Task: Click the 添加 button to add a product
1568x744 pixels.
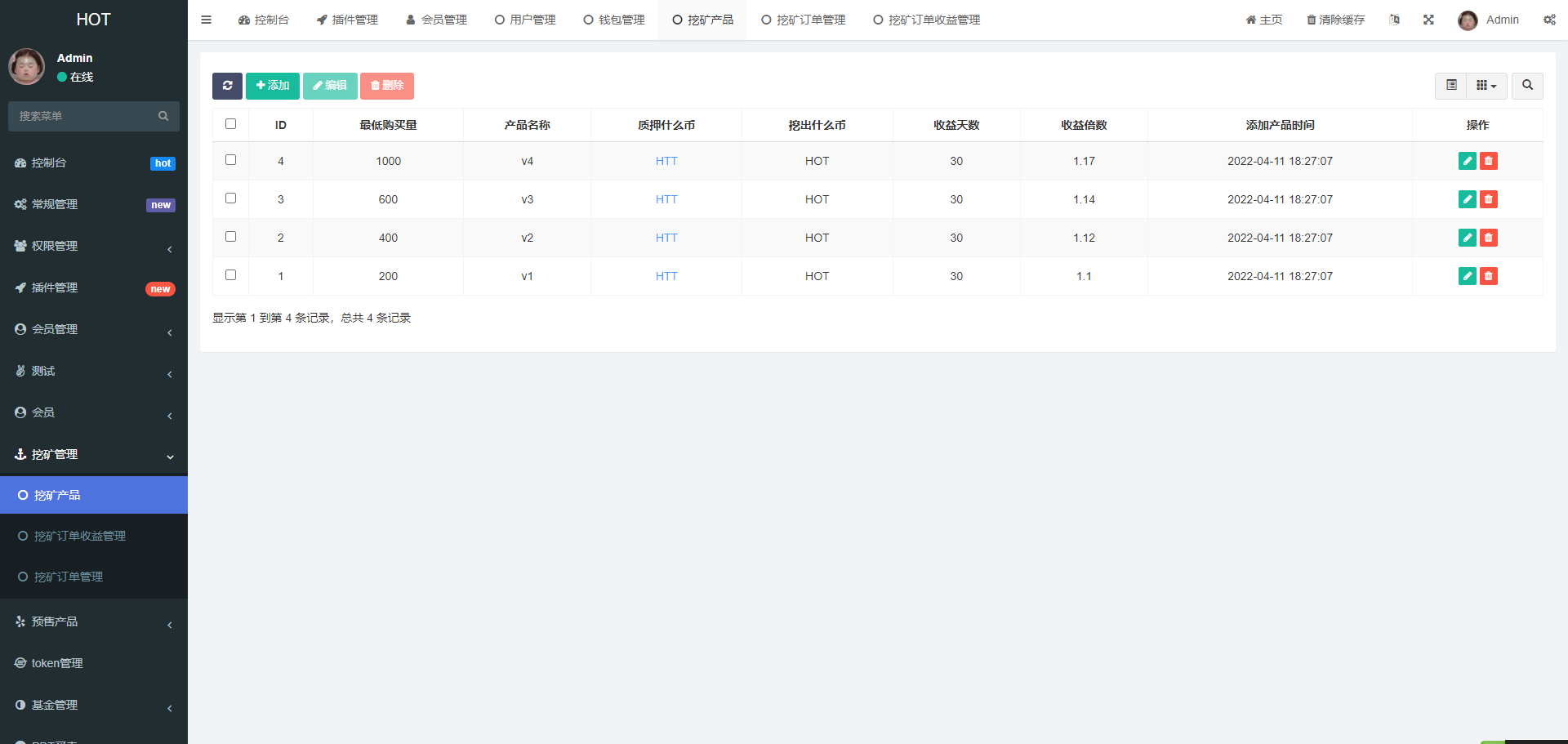Action: pyautogui.click(x=273, y=86)
